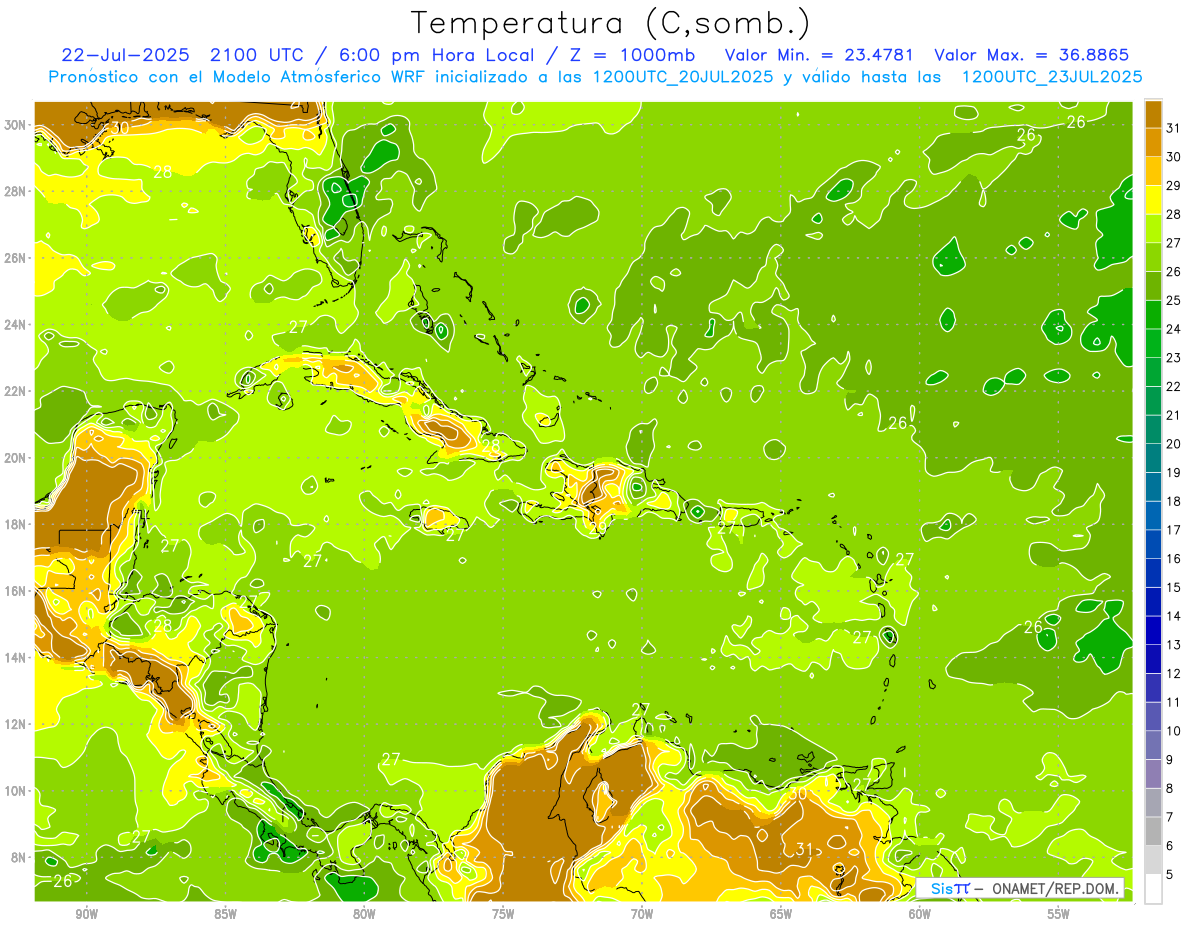Click the 'SisTT – ONAMET/REP.DOM.' credit box
The height and width of the screenshot is (927, 1200).
tap(1020, 888)
